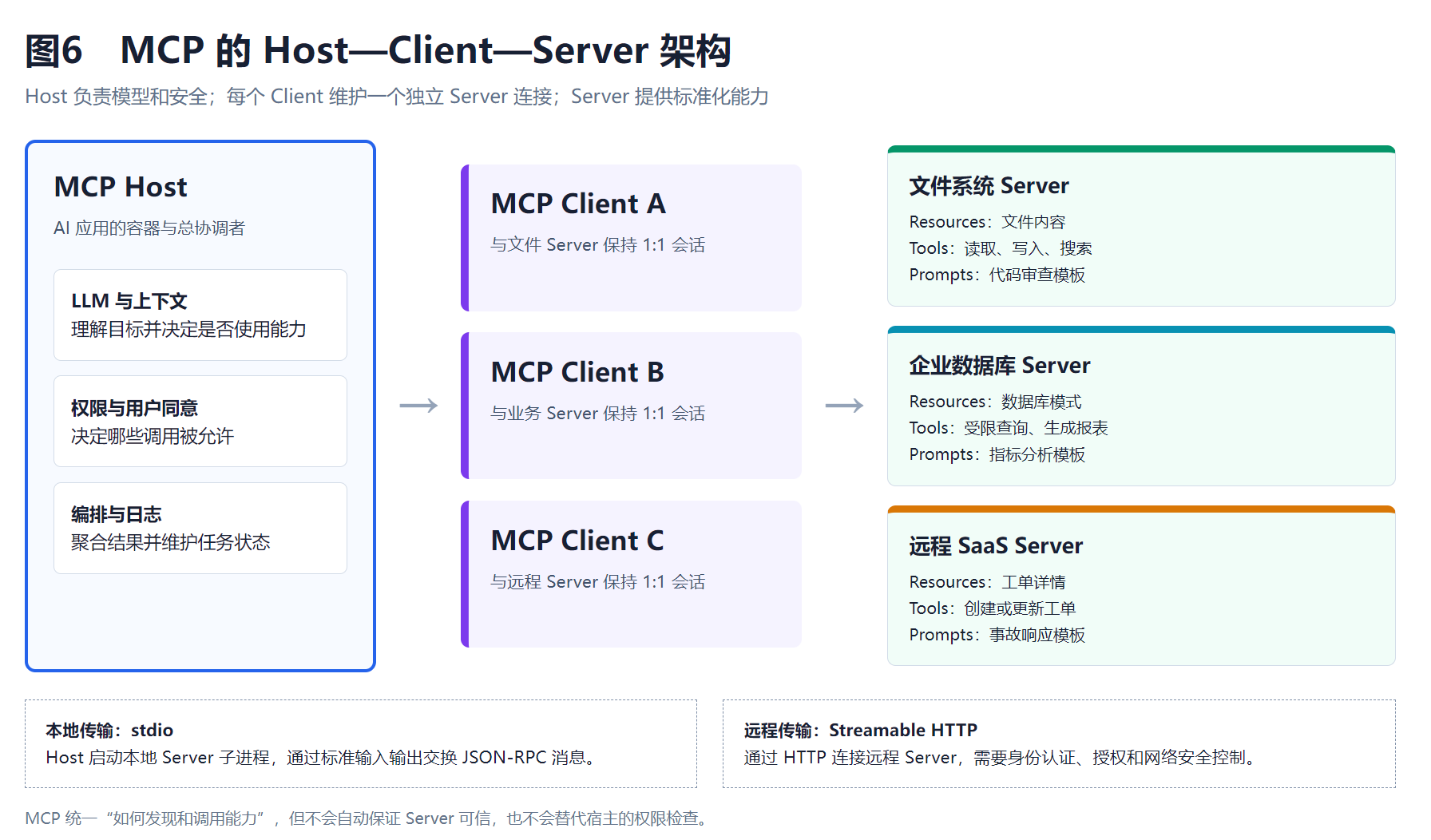This screenshot has height=840, width=1431.
Task: Click '聚合结果并维护任务状态' text
Action: pos(170,543)
